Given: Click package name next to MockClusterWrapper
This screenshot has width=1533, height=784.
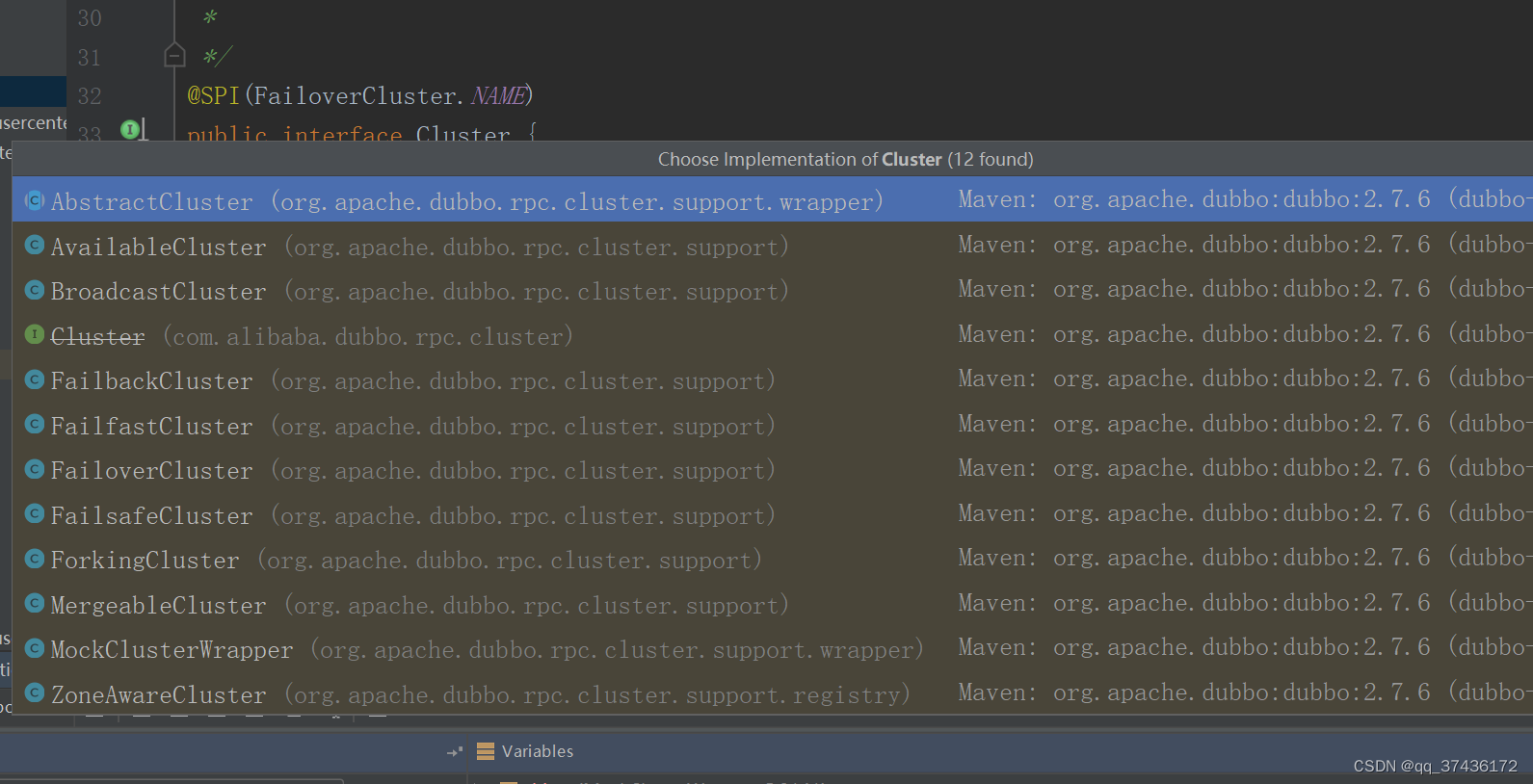Looking at the screenshot, I should (617, 650).
